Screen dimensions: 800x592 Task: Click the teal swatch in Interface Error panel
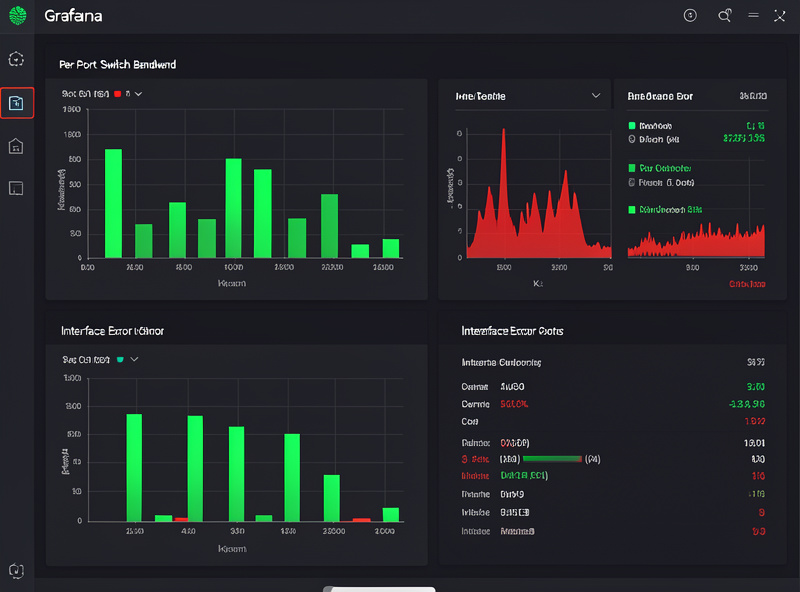[x=120, y=360]
